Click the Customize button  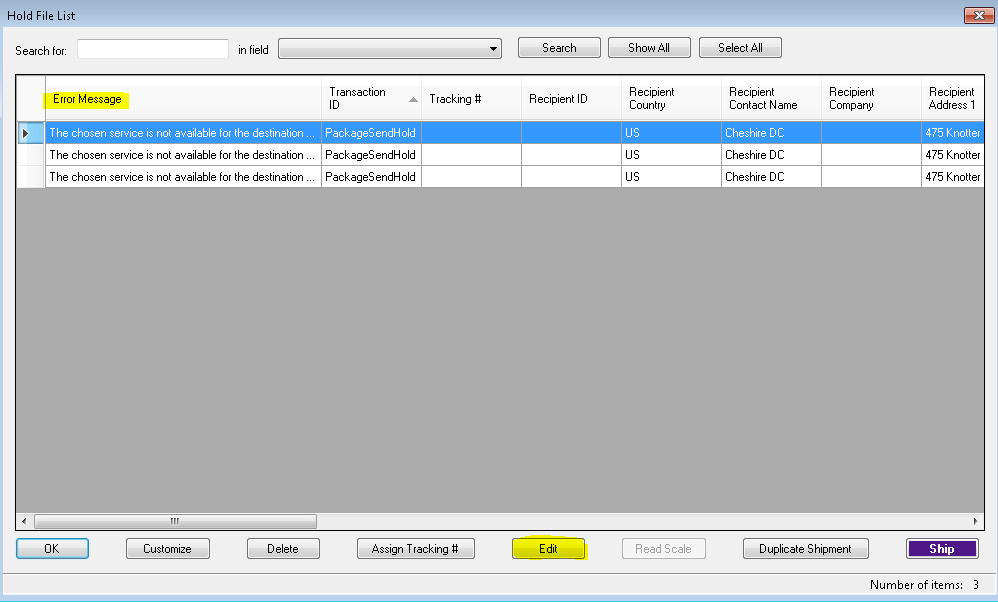(x=167, y=549)
